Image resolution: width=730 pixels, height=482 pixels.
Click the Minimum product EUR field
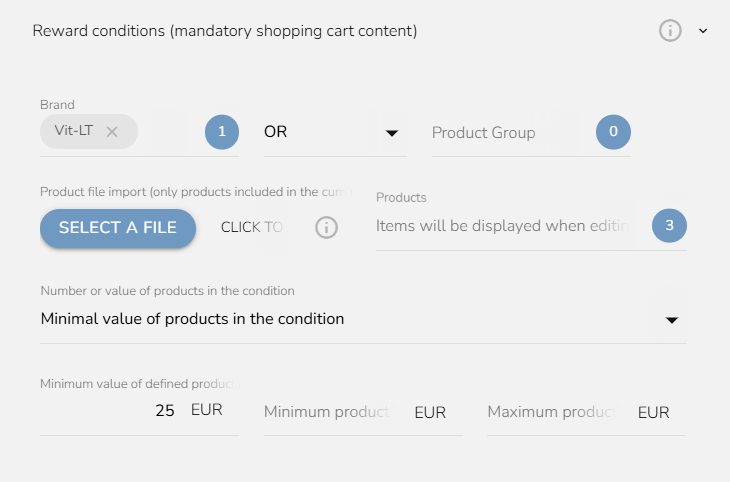(x=330, y=413)
